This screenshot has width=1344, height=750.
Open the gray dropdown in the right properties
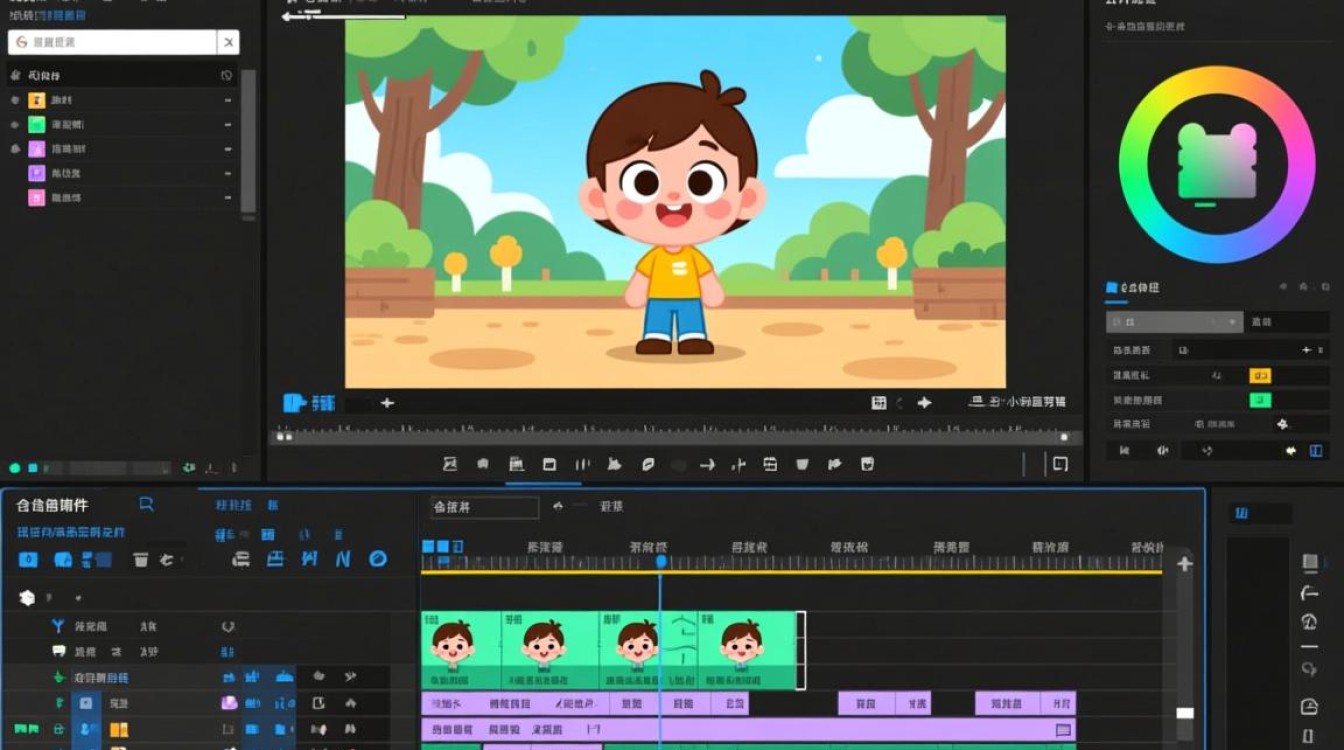click(x=1175, y=322)
